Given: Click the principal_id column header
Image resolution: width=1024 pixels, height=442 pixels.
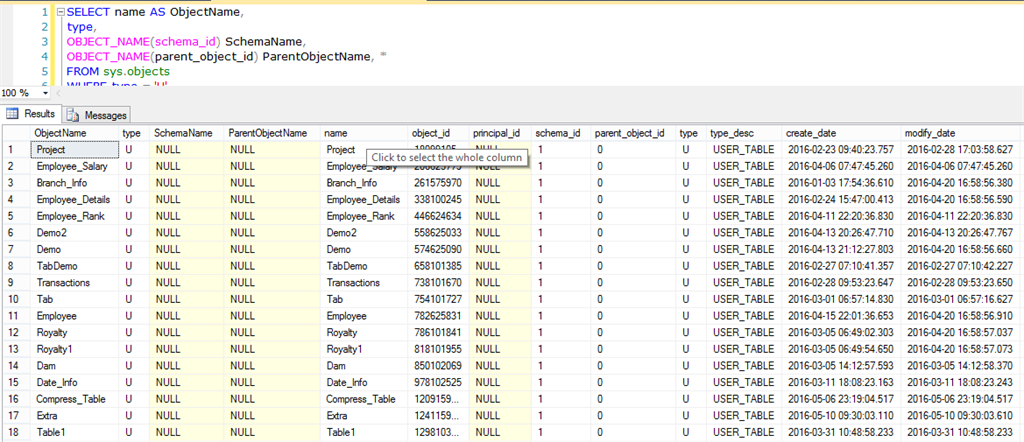Looking at the screenshot, I should (496, 133).
